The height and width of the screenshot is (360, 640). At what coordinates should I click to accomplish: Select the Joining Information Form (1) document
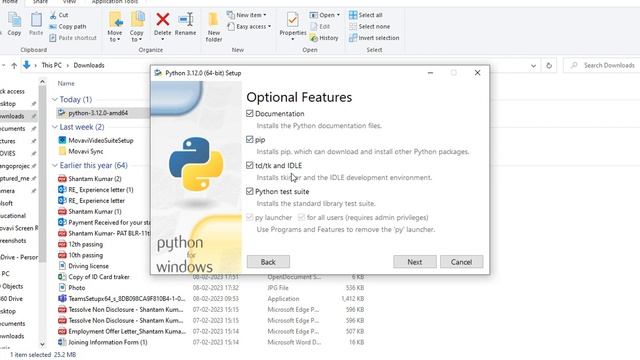coord(108,342)
